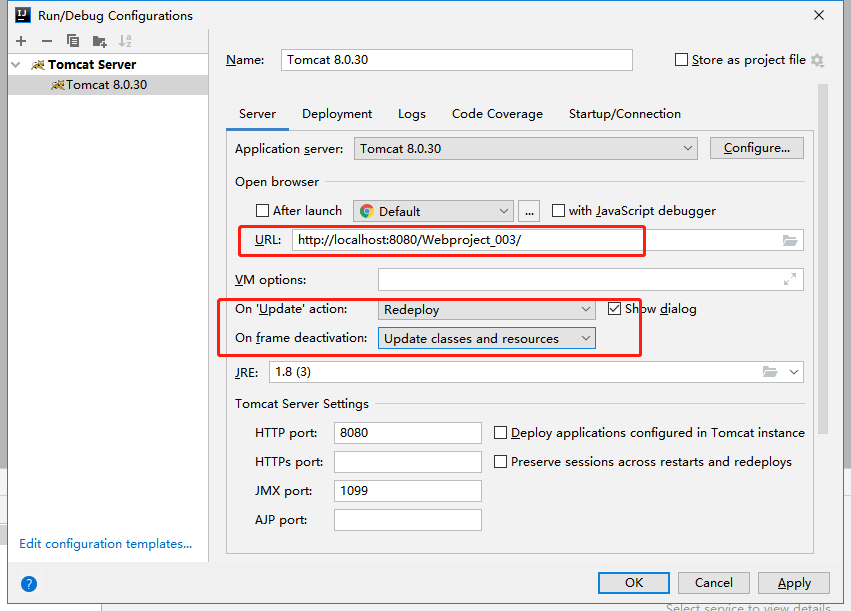Focus the HTTPs port field
Viewport: 851px width, 611px height.
(x=408, y=462)
